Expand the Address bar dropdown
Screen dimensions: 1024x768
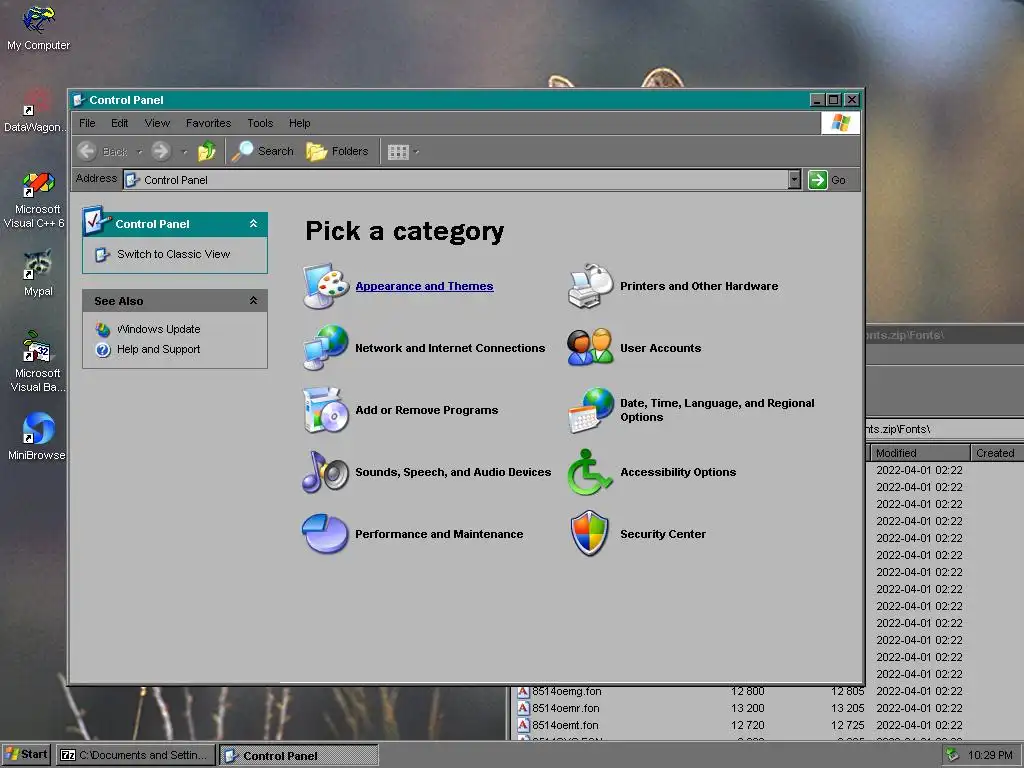point(794,180)
